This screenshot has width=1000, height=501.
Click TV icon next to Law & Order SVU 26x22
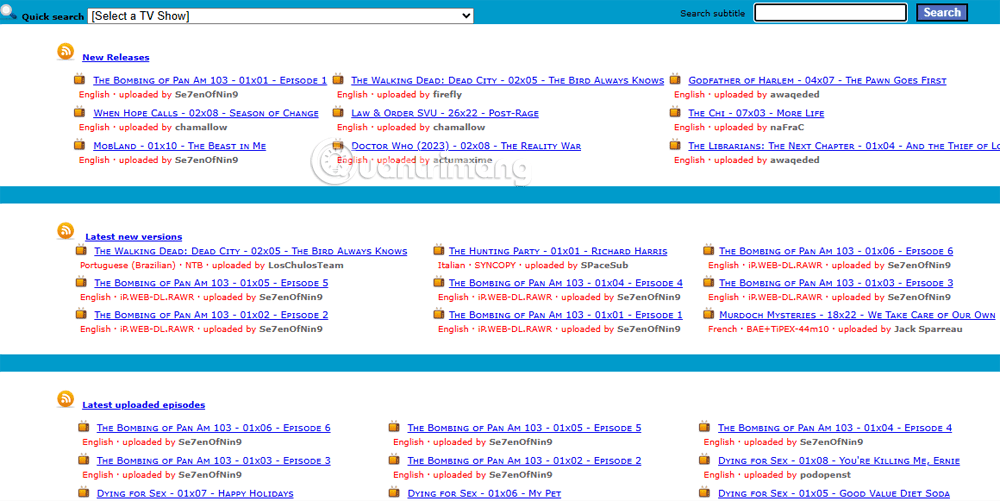(x=338, y=112)
